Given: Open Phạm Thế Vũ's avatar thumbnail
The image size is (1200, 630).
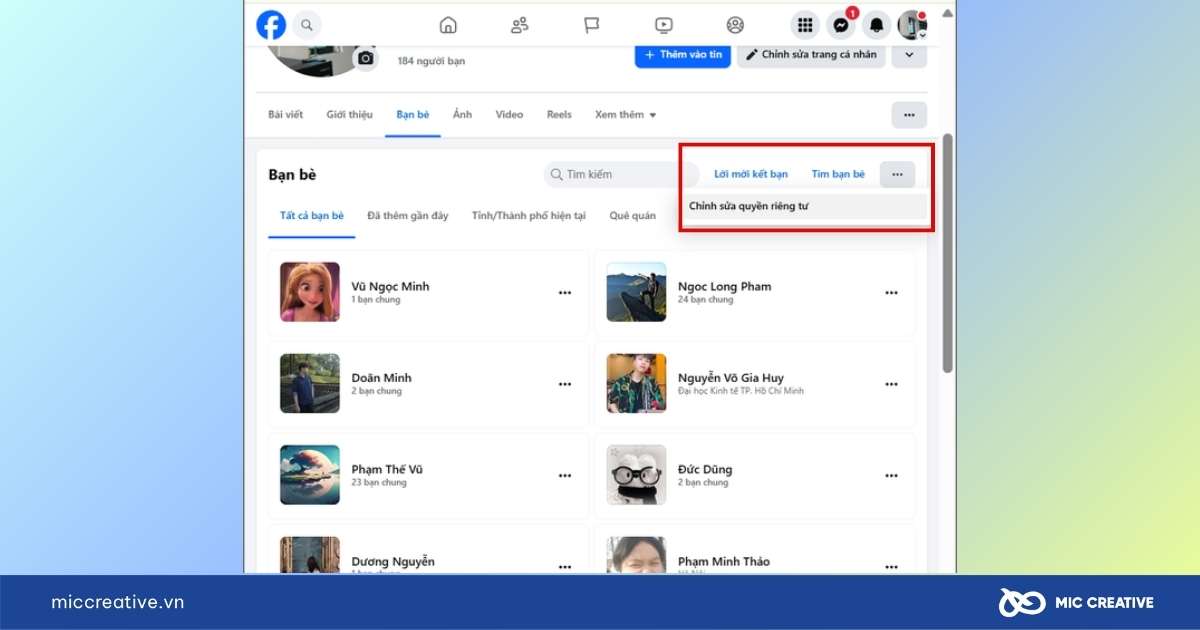Looking at the screenshot, I should pos(310,475).
